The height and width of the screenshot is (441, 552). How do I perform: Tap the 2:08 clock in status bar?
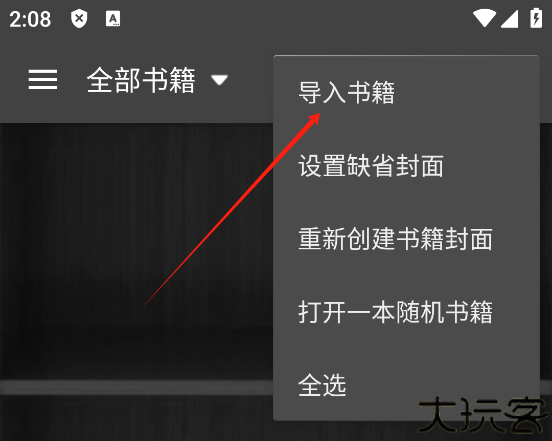30,19
